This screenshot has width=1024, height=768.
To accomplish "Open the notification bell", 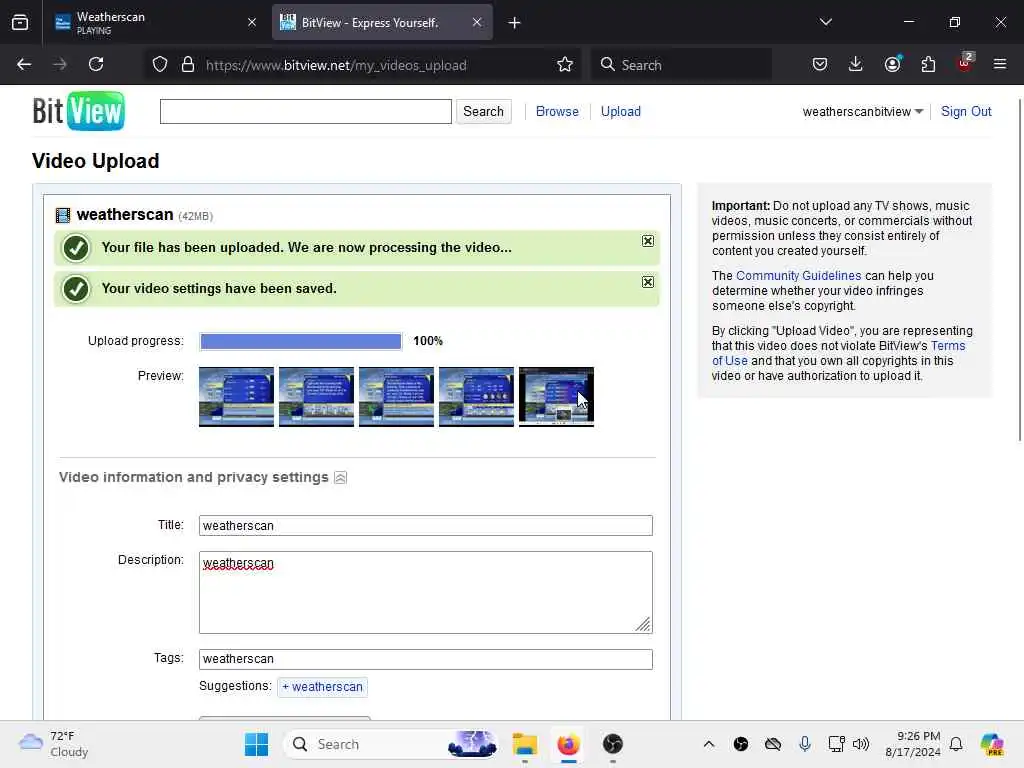I will [956, 744].
